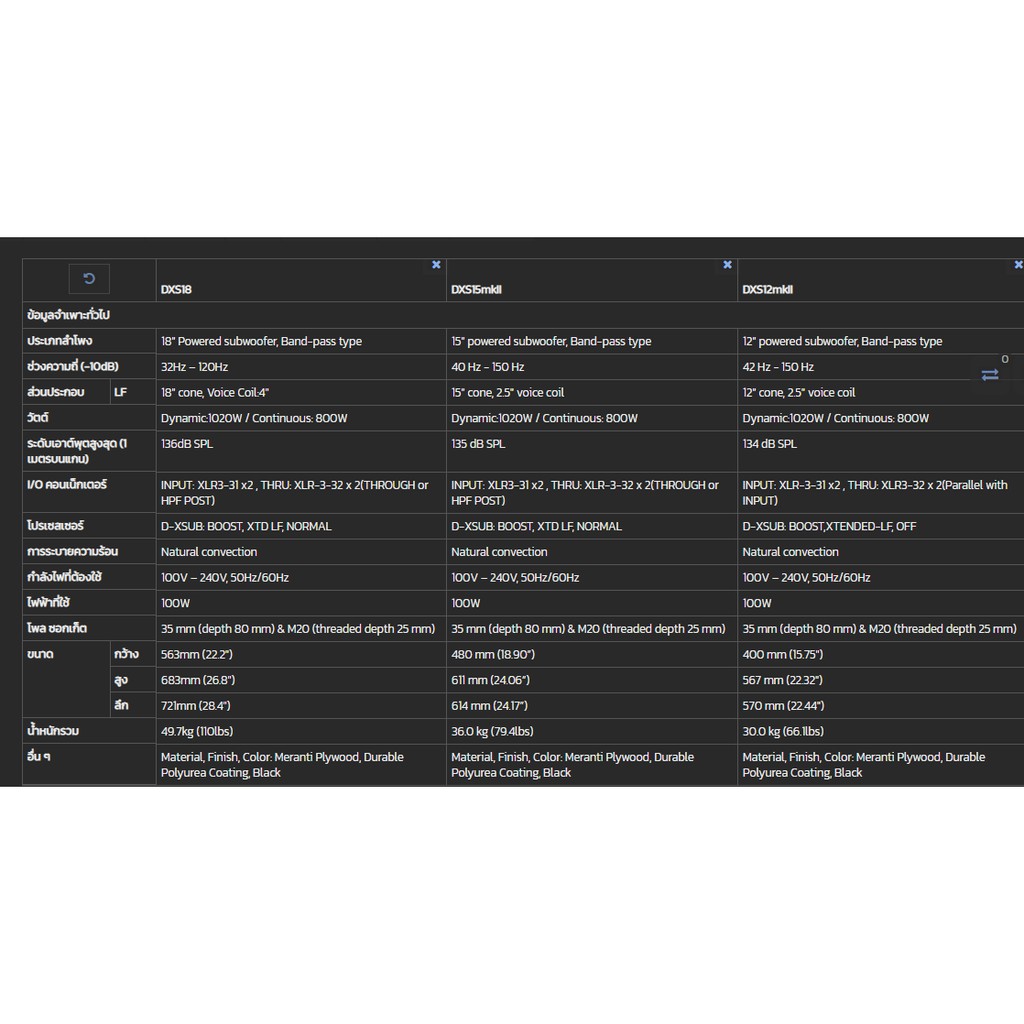Click the 136dB SPL value
The width and height of the screenshot is (1024, 1024).
(188, 444)
